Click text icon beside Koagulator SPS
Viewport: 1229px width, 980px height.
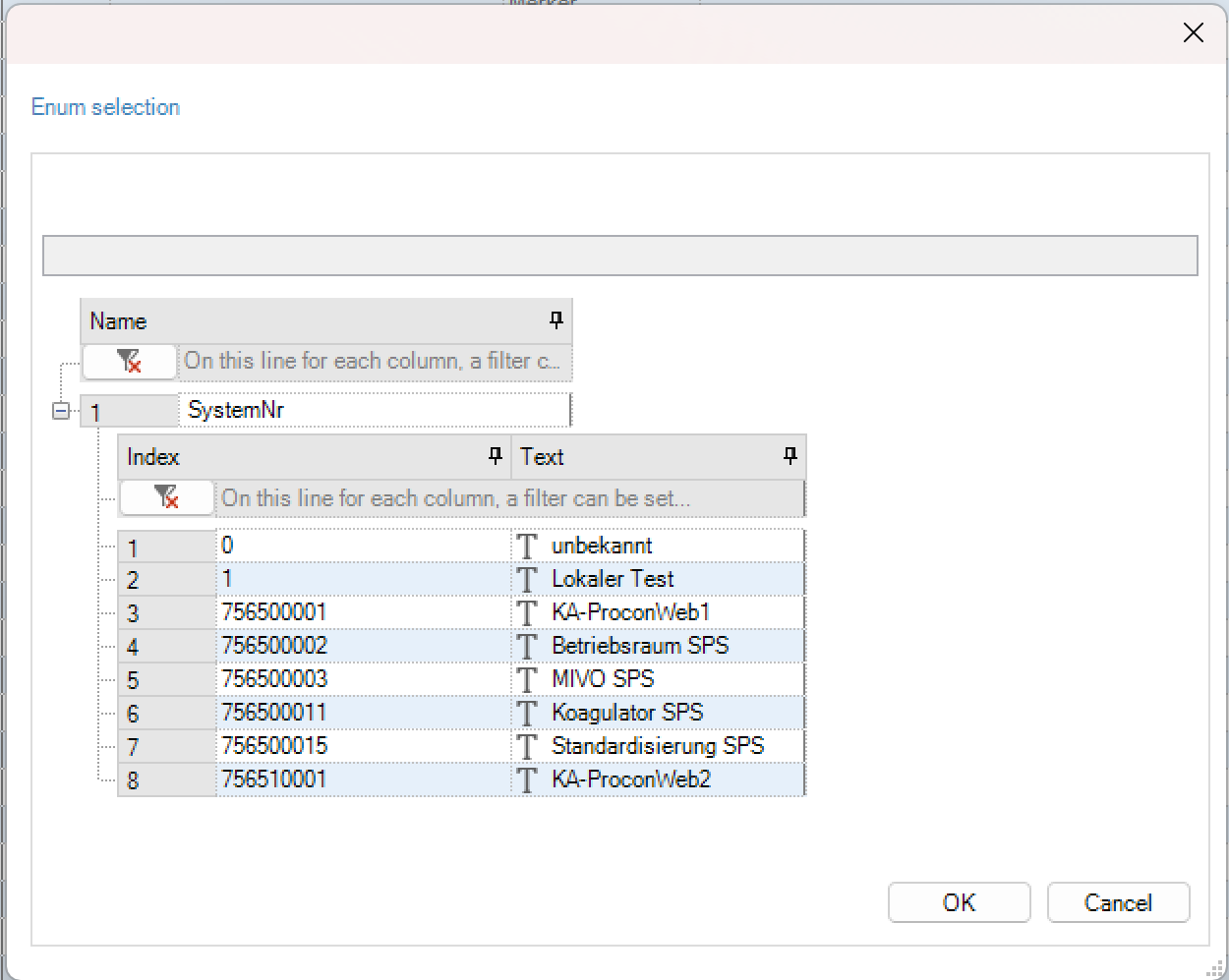(528, 713)
